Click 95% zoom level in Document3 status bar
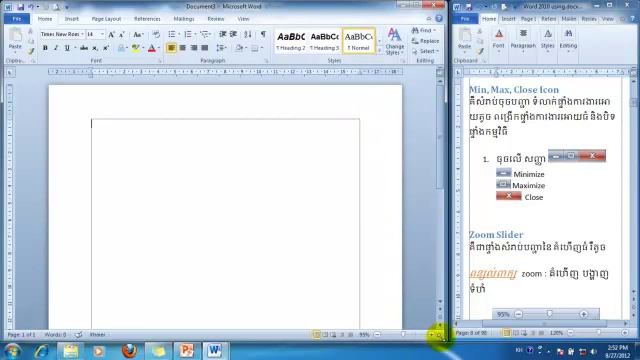The width and height of the screenshot is (640, 360). coord(364,335)
